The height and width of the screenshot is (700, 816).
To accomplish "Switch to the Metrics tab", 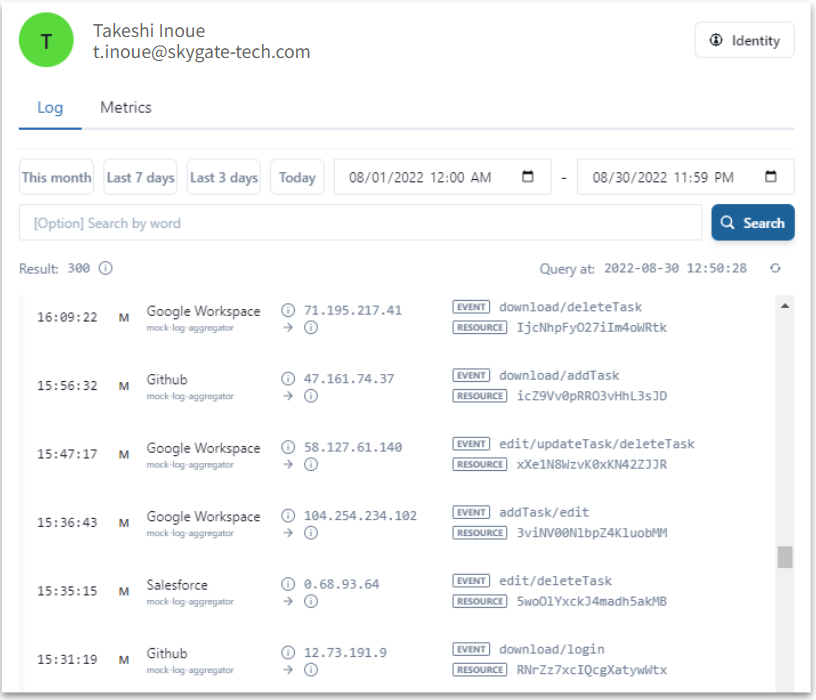I will [126, 108].
